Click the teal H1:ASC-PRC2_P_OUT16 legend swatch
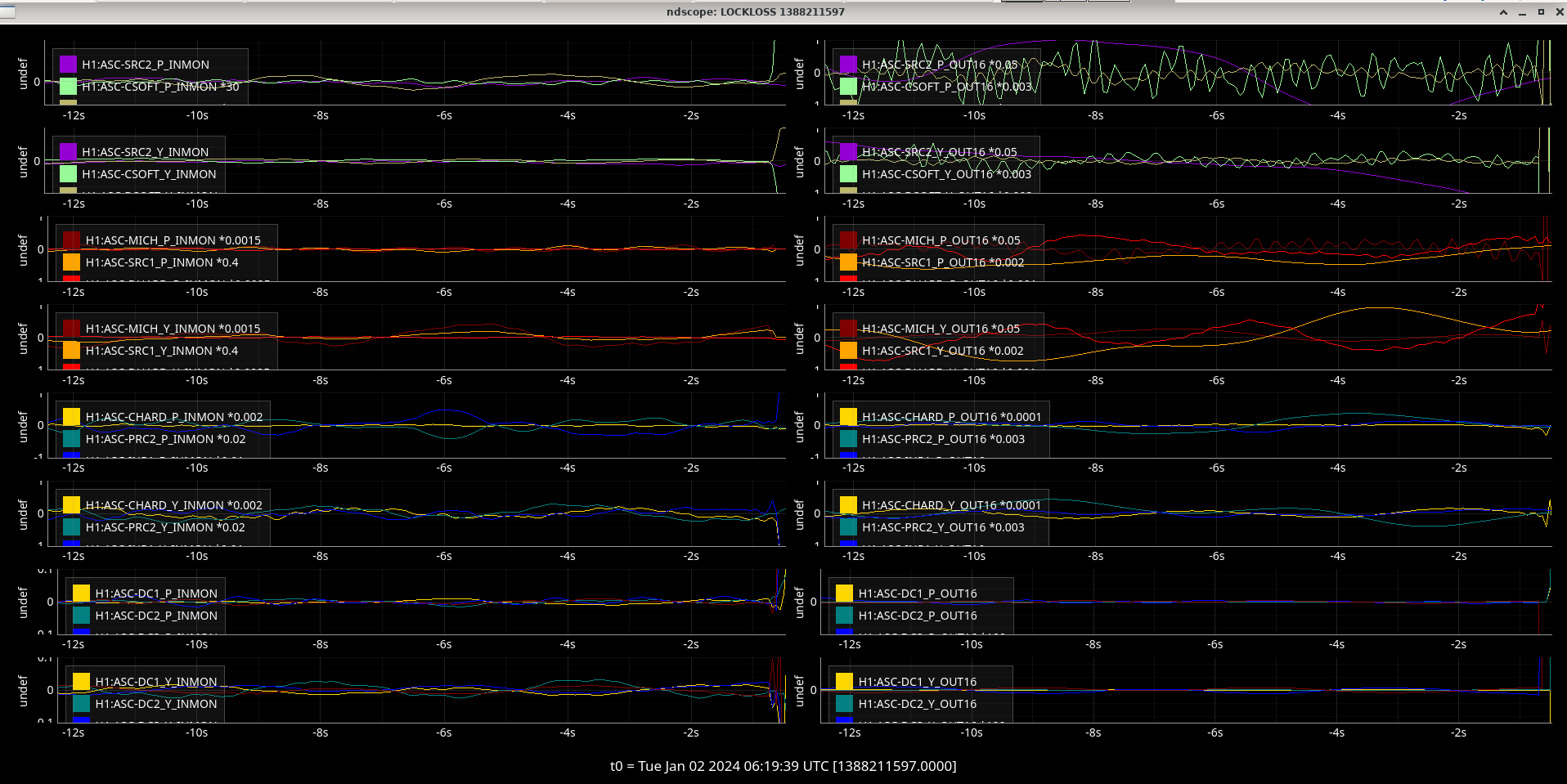The image size is (1567, 784). coord(848,438)
